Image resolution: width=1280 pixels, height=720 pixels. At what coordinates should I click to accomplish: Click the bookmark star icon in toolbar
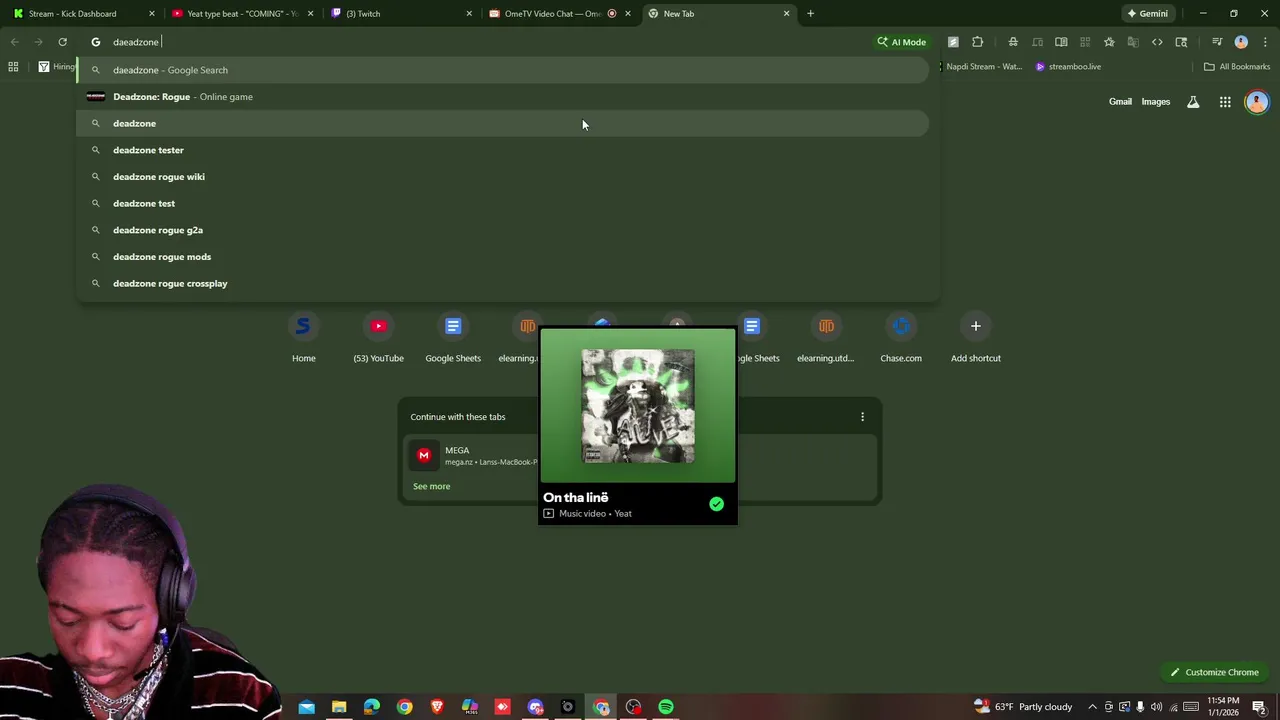point(1109,42)
